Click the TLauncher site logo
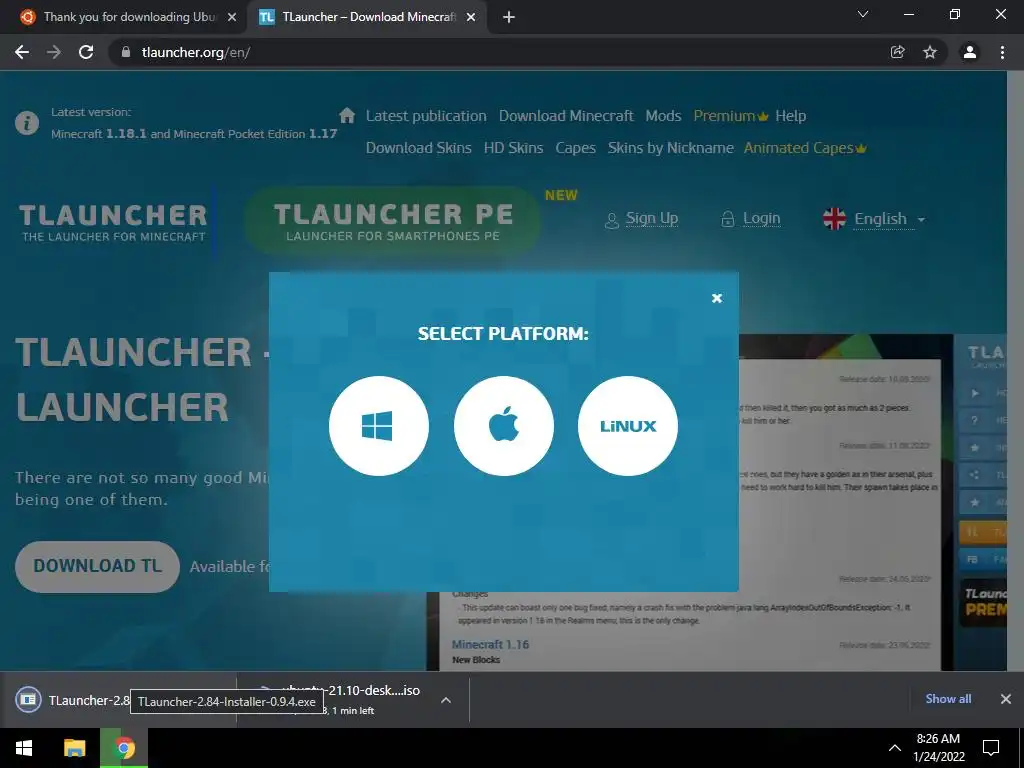The image size is (1024, 768). click(113, 223)
